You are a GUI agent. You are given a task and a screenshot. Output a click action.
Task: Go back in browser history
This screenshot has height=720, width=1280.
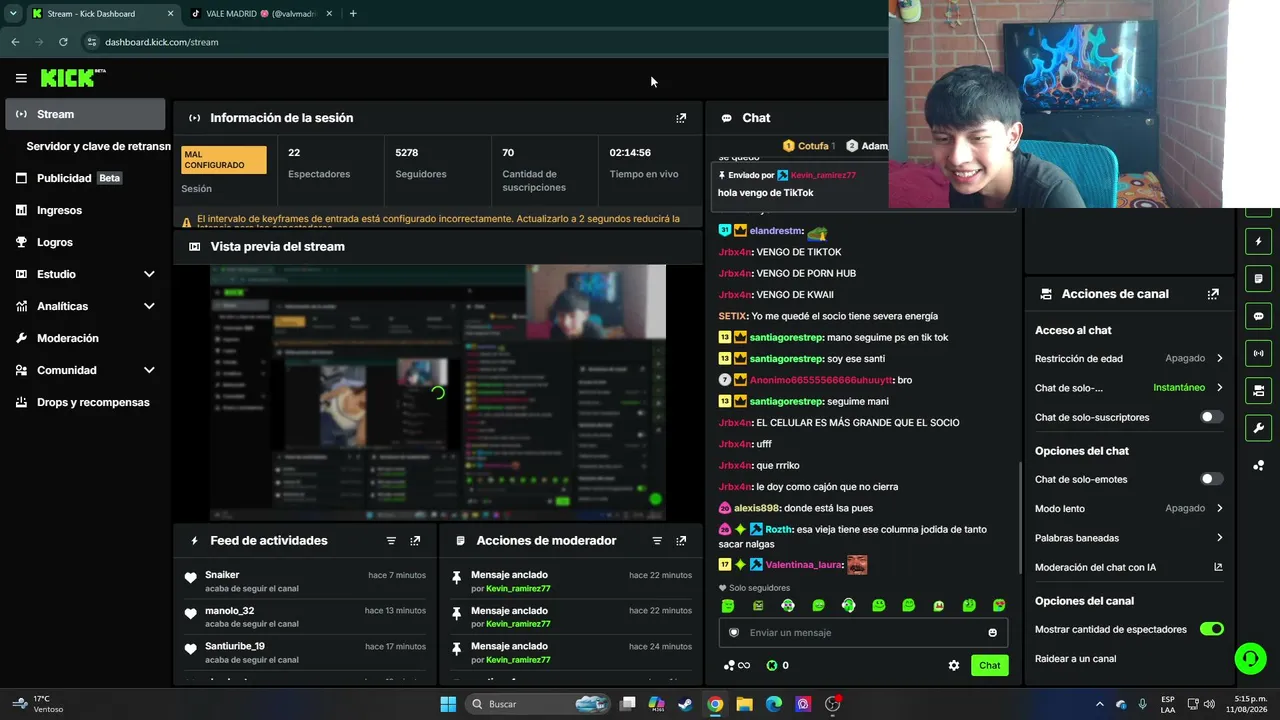click(x=15, y=42)
